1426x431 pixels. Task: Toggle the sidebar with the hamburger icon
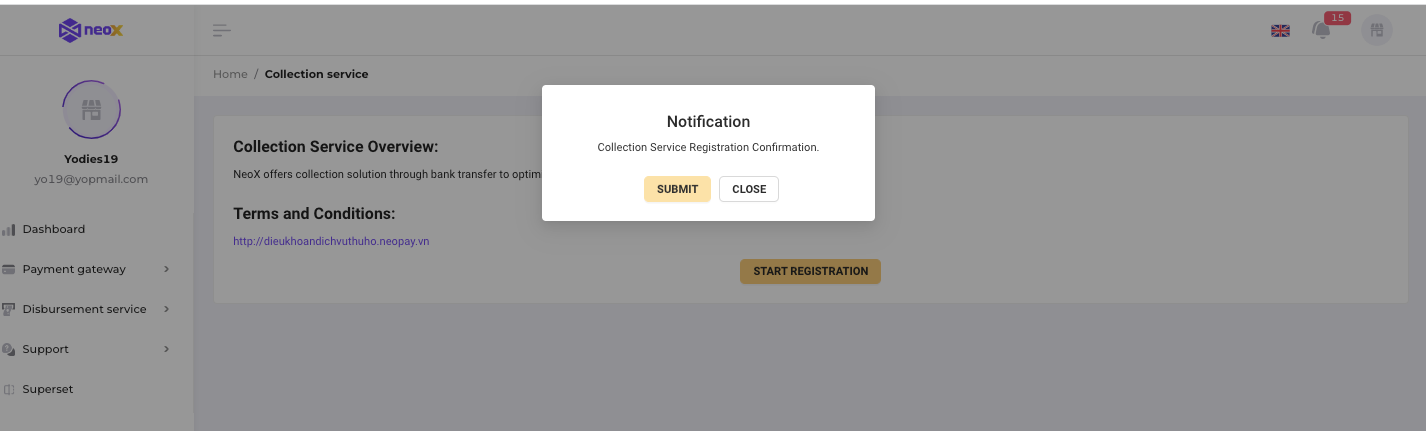222,31
